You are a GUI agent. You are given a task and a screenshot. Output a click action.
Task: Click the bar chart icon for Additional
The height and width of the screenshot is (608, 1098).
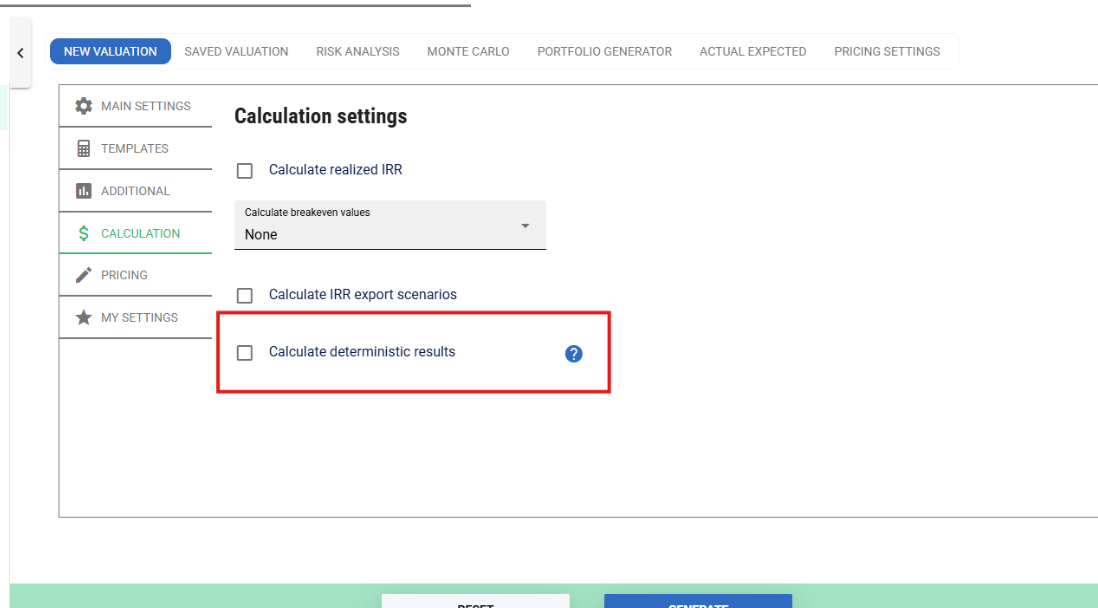pyautogui.click(x=84, y=191)
